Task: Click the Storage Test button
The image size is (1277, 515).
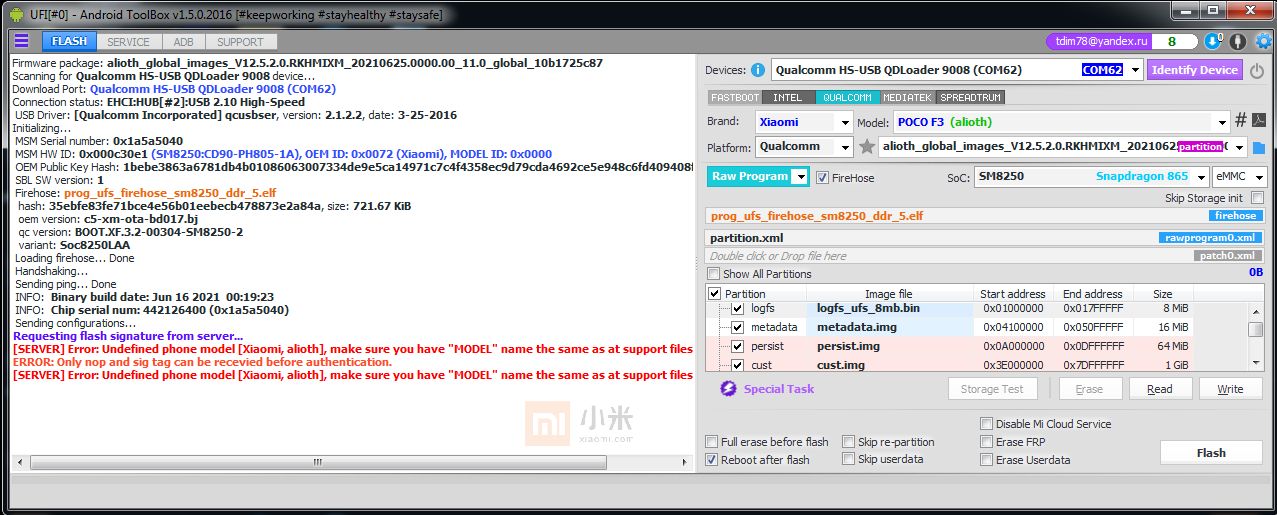Action: [x=992, y=389]
